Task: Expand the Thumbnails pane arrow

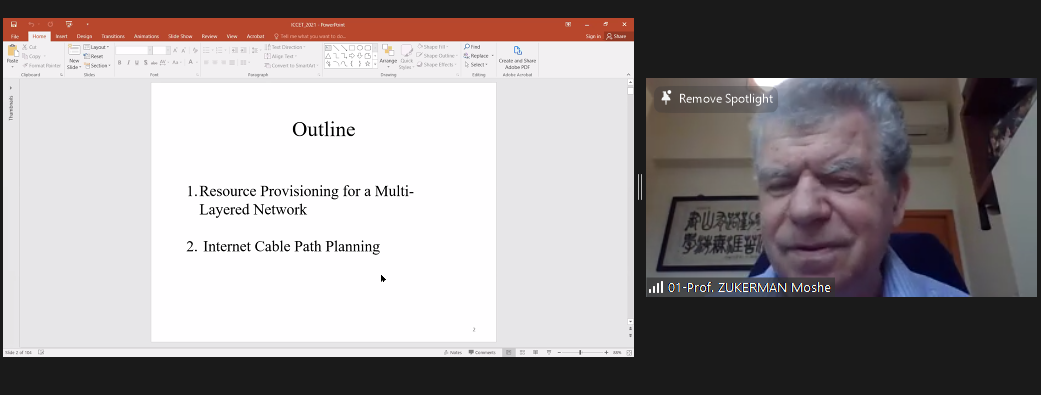Action: coord(11,88)
